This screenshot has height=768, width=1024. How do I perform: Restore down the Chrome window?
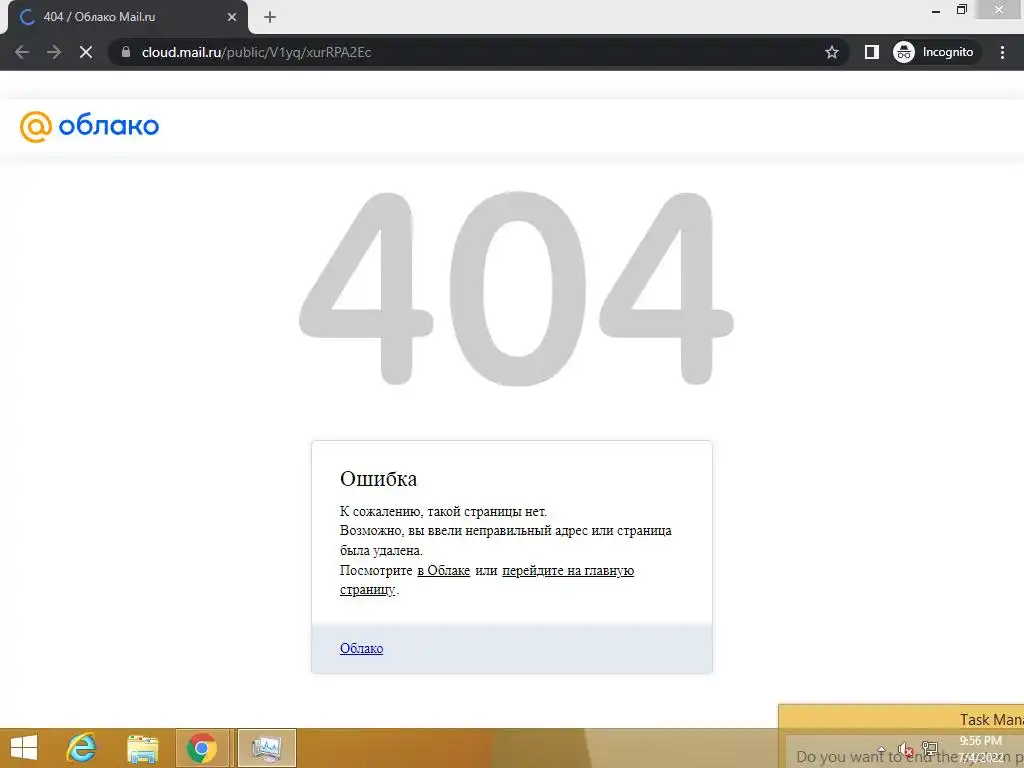961,10
